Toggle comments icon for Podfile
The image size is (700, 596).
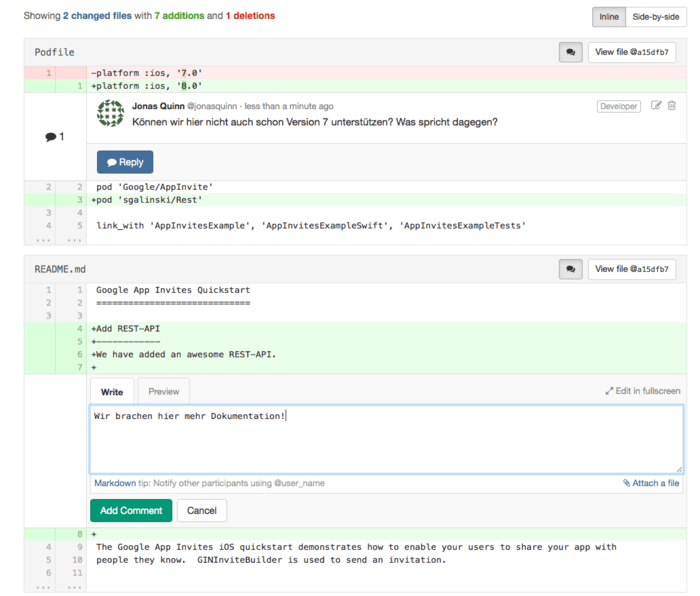point(571,52)
